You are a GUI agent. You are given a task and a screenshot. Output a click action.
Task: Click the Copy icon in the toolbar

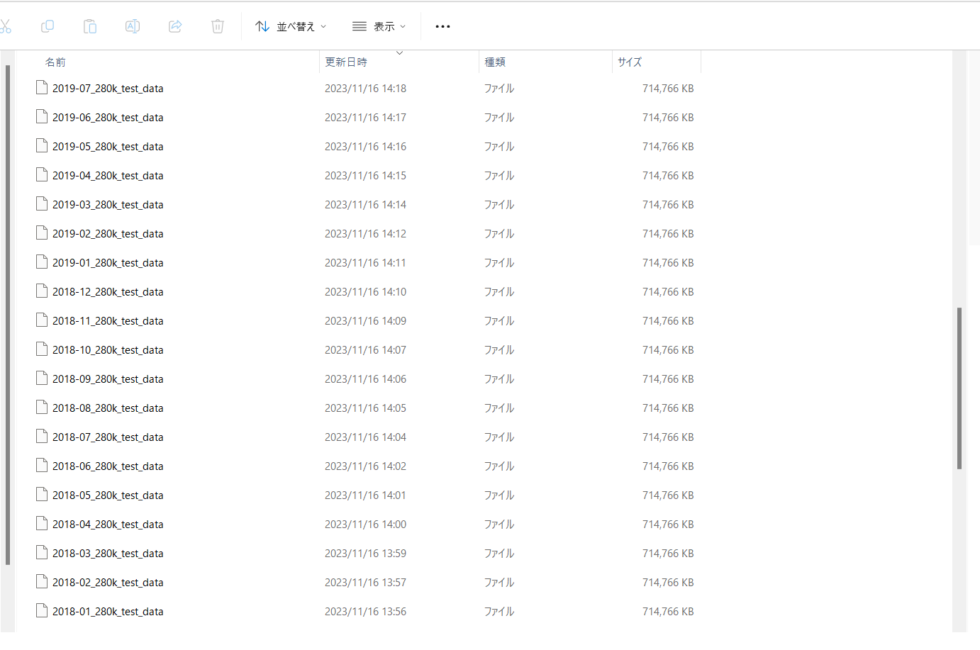[47, 26]
